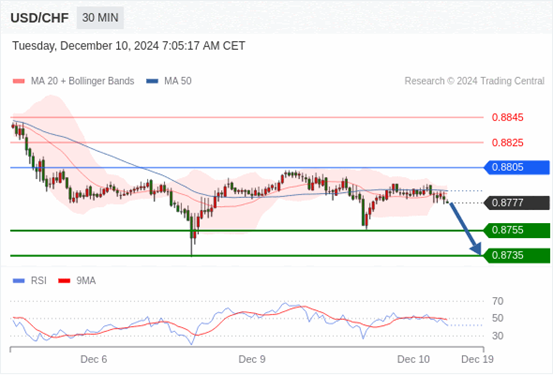Toggle the MA 20 + Bollinger Bands legend
Screen dimensions: 553x375
coord(73,81)
